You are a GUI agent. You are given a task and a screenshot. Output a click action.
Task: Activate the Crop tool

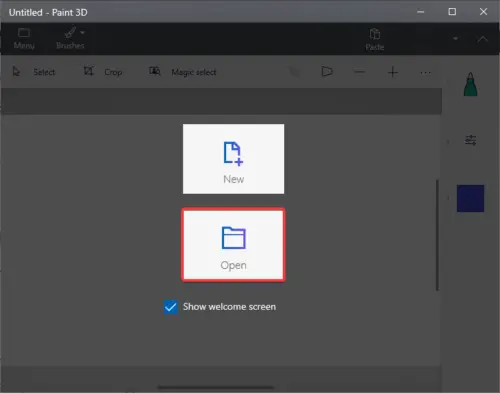[103, 72]
